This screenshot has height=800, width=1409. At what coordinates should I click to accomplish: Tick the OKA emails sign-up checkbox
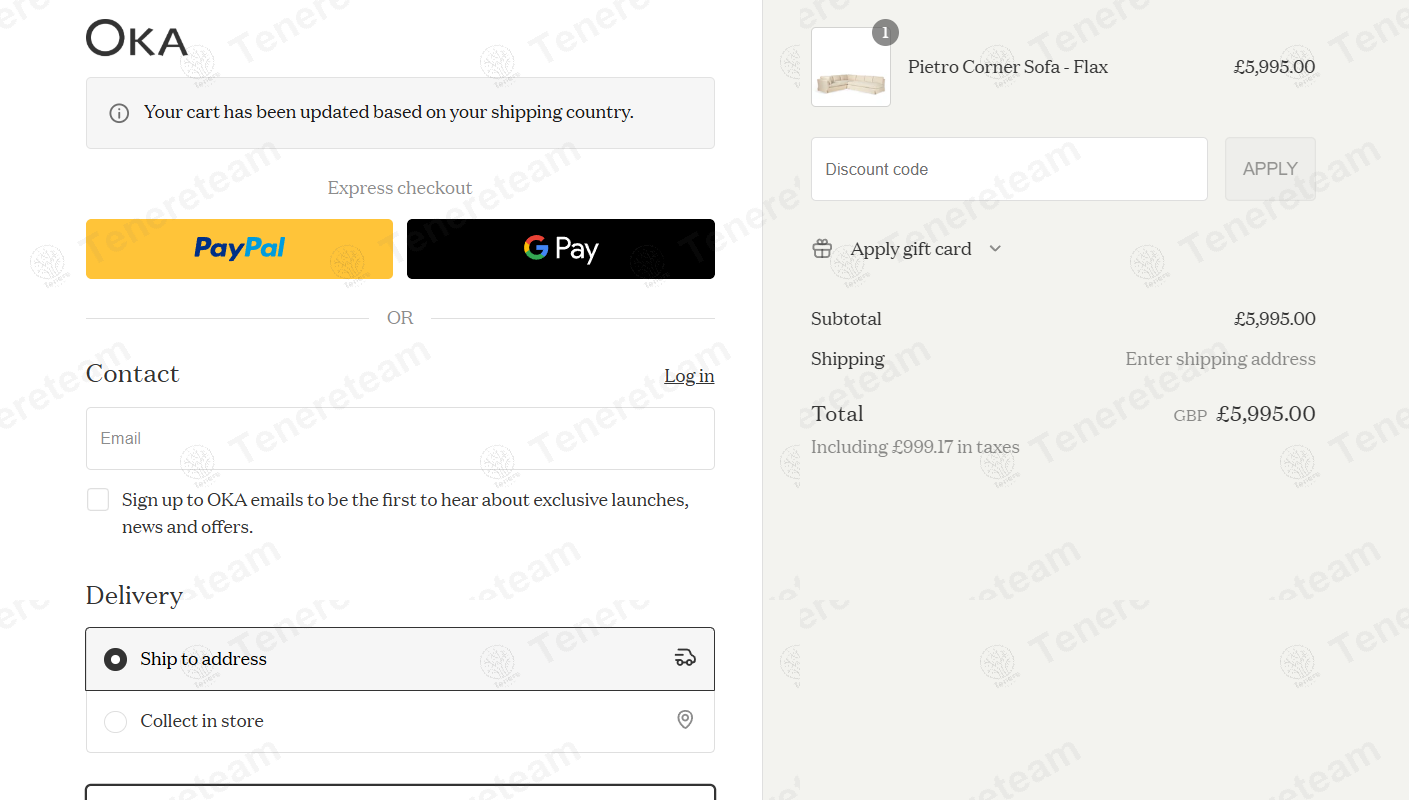[x=98, y=500]
